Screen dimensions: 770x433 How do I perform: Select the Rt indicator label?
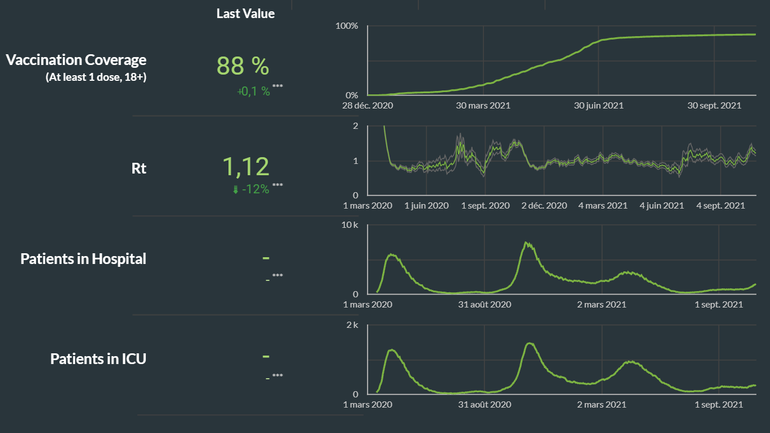pos(139,168)
